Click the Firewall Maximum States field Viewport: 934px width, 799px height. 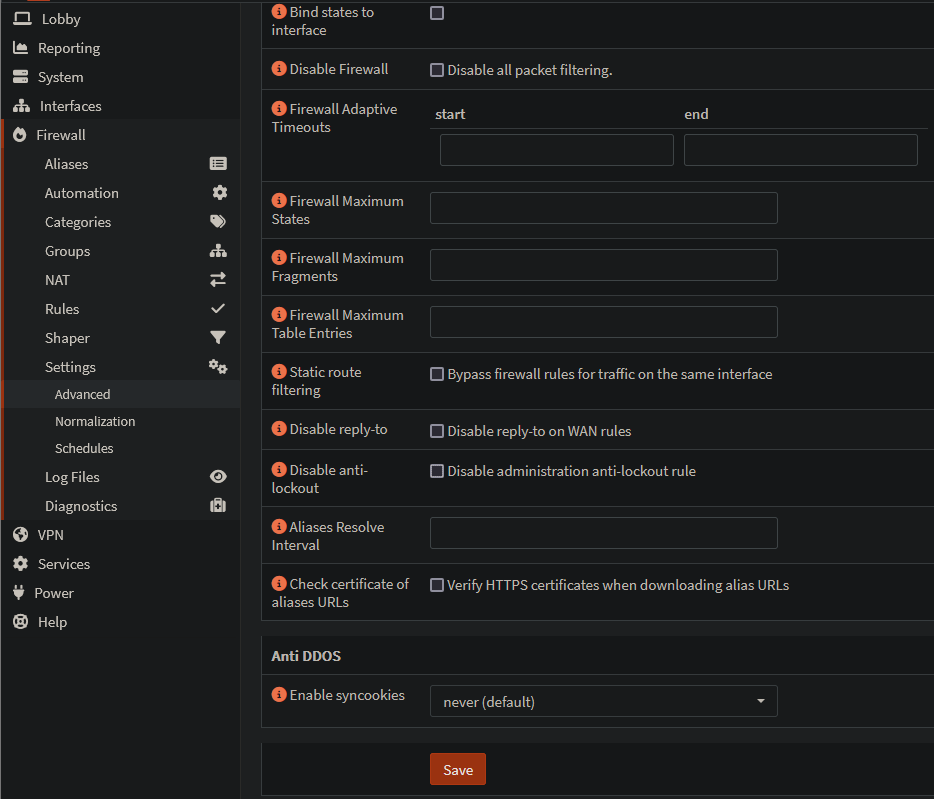[603, 208]
